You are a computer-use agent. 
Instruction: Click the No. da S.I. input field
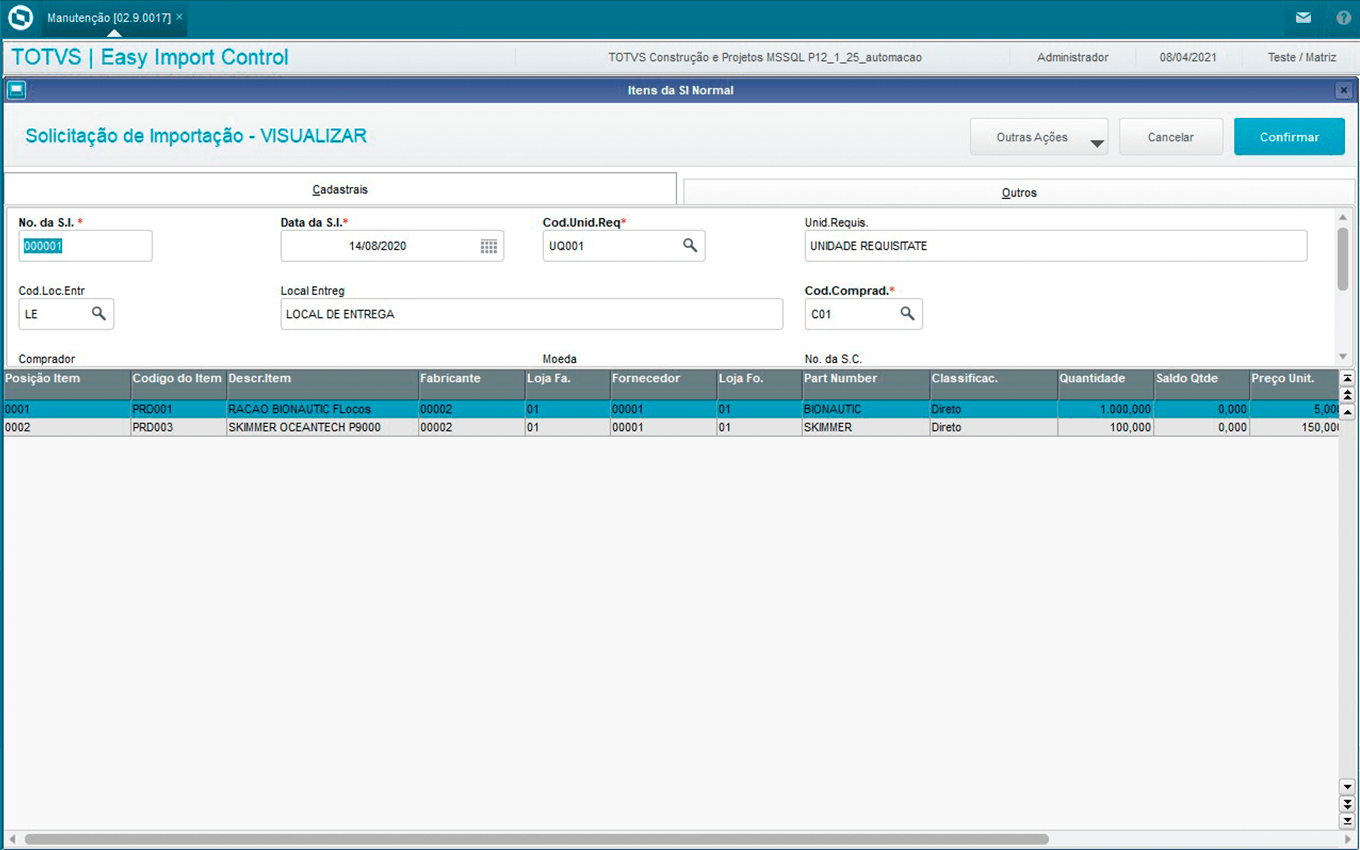point(85,246)
